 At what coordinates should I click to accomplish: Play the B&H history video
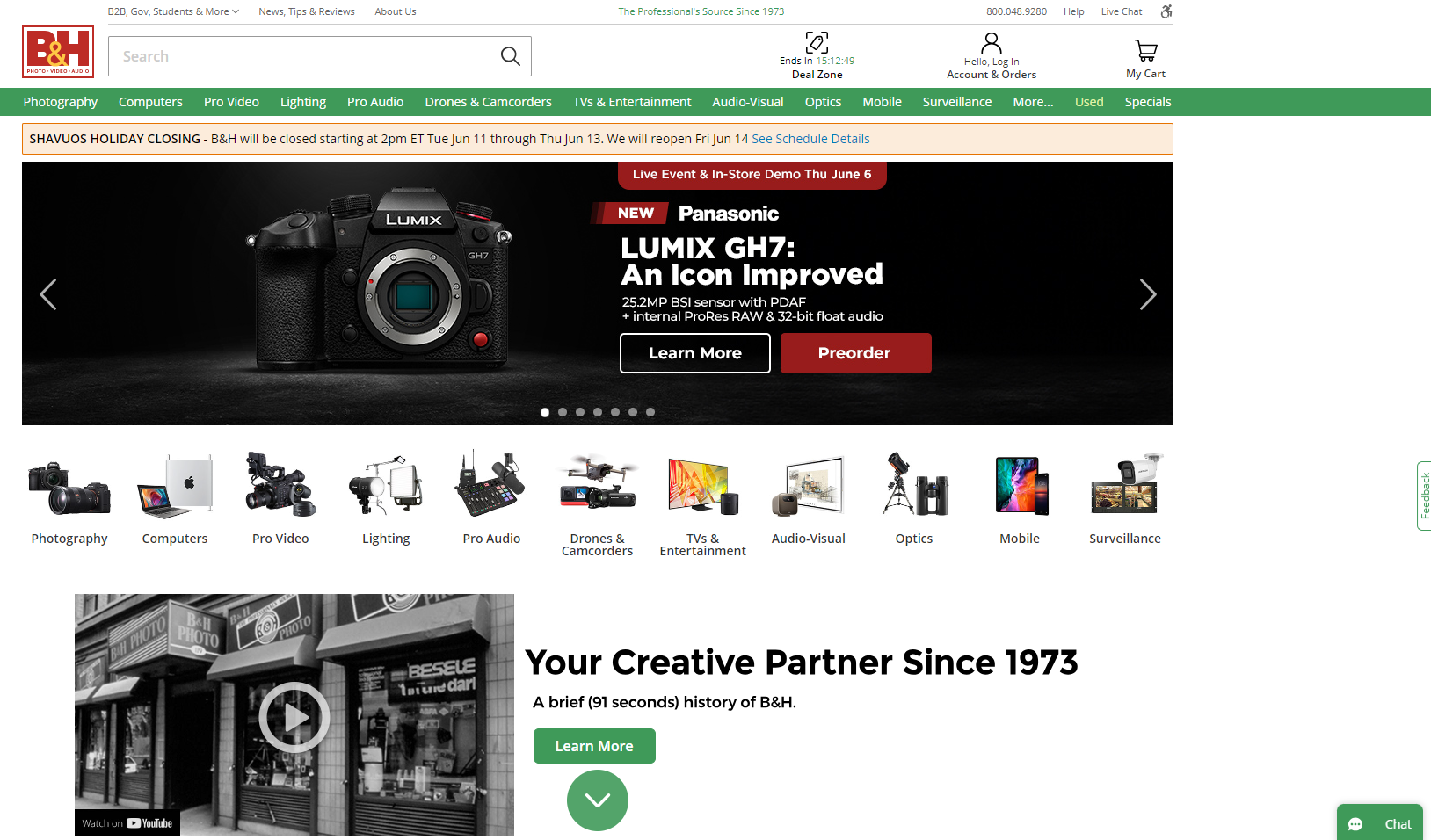294,717
